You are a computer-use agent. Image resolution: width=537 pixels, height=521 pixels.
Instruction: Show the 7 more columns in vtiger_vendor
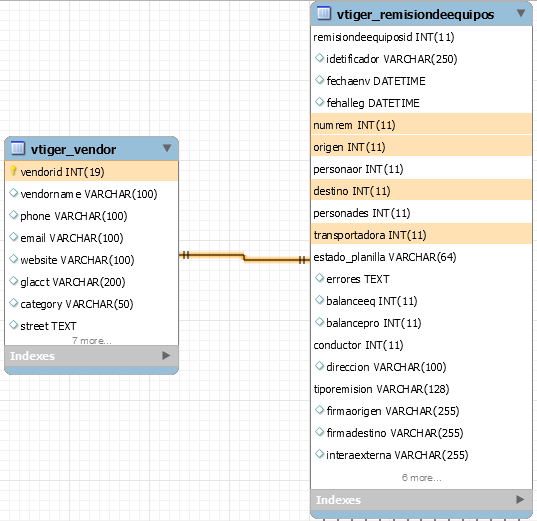coord(92,341)
